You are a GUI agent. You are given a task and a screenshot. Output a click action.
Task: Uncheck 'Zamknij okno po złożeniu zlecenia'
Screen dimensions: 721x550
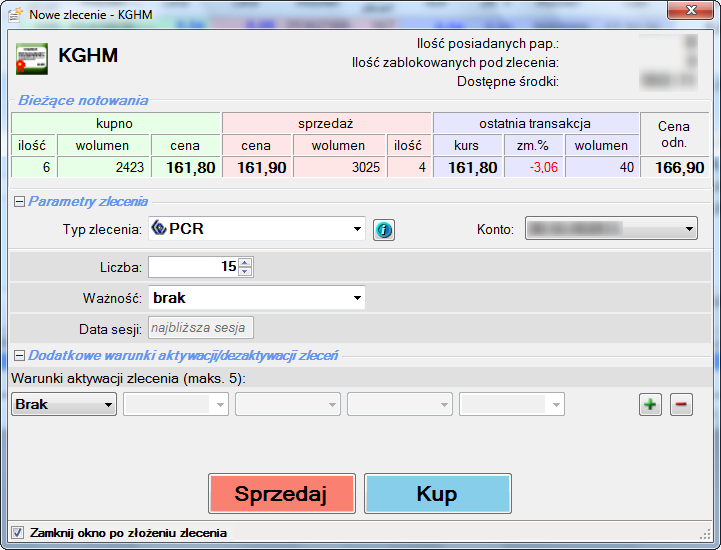point(17,533)
